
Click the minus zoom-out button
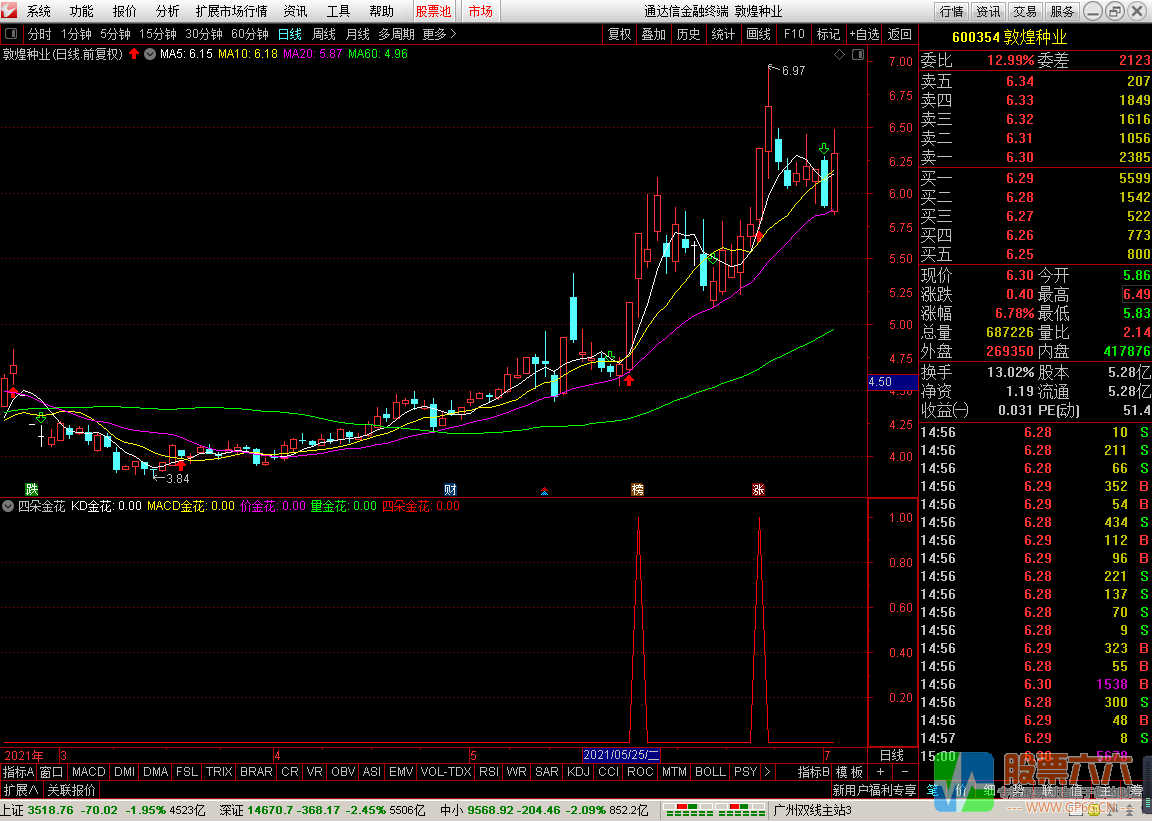(x=904, y=771)
